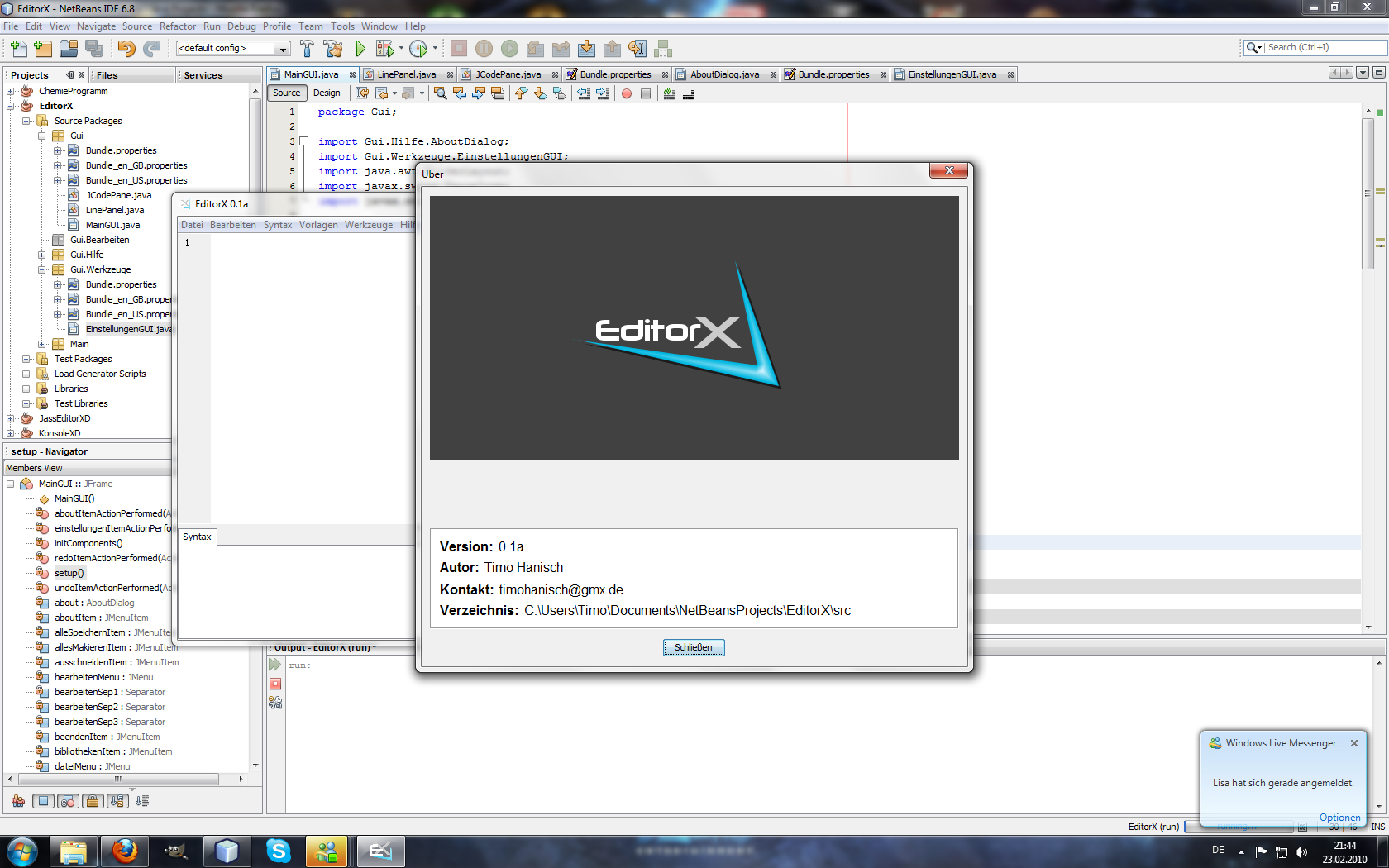Click Shift Line Right icon

point(603,93)
